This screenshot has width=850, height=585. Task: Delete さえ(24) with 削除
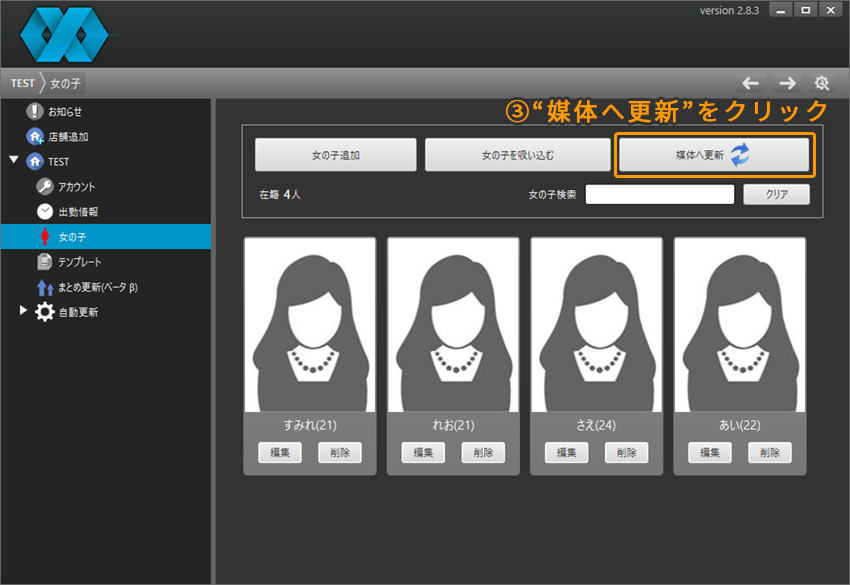tap(627, 452)
